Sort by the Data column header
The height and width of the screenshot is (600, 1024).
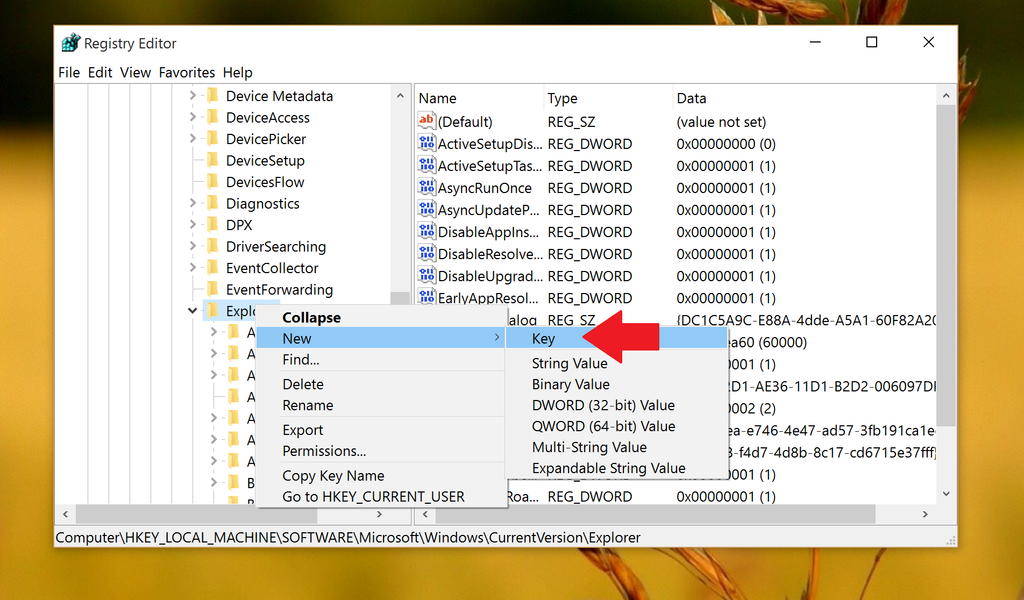[x=804, y=98]
